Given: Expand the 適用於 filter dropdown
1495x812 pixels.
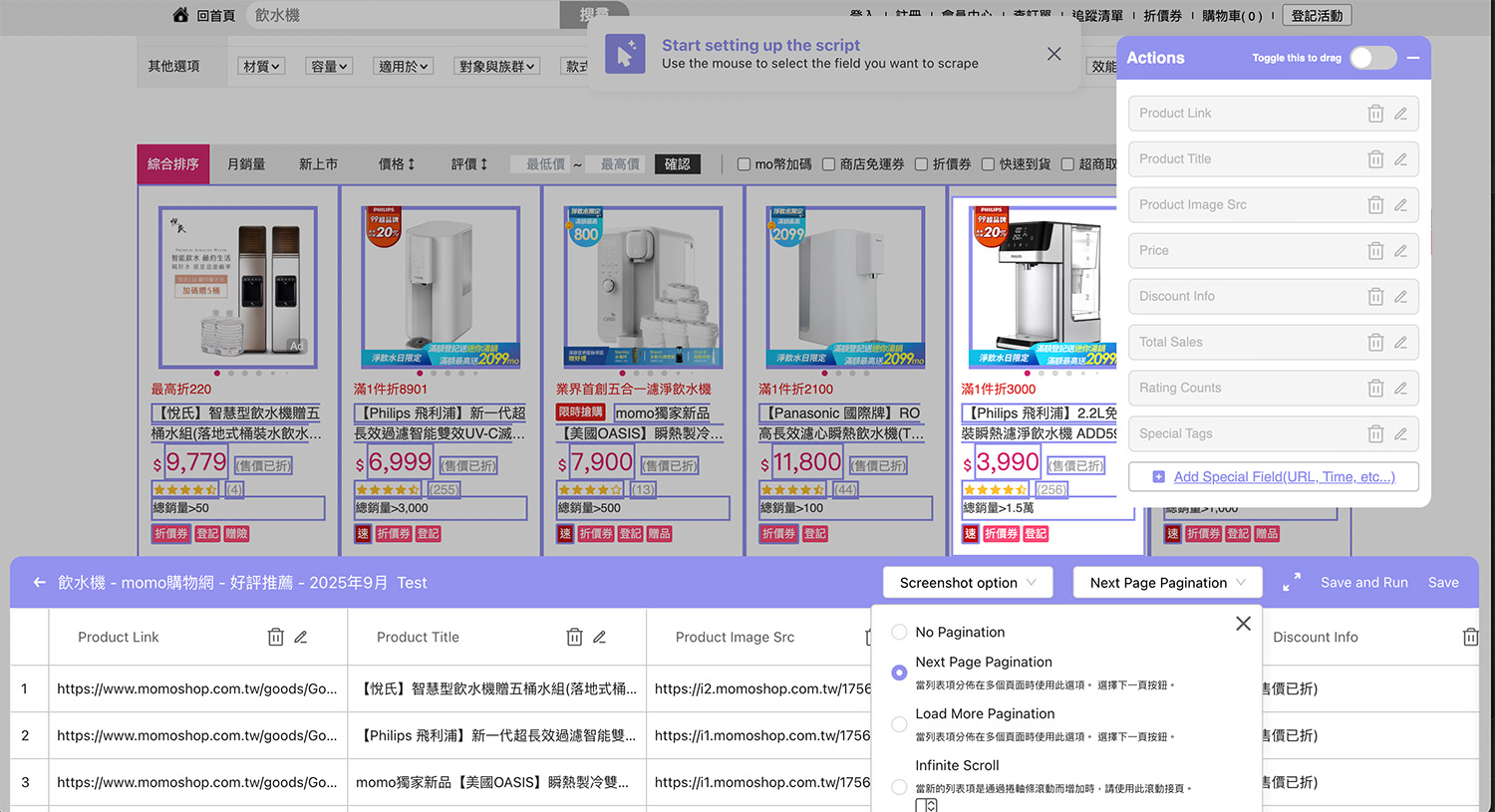Looking at the screenshot, I should point(404,66).
